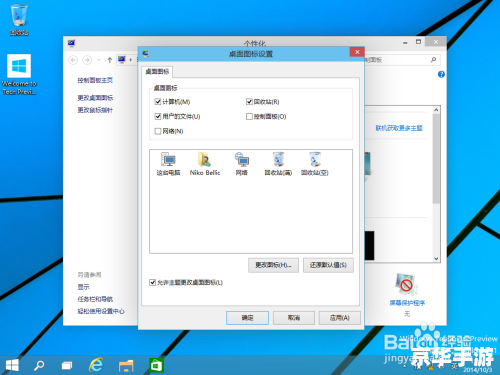Screen dimensions: 500x375
Task: Expand the address bar breadcrumb chevron
Action: 131,60
